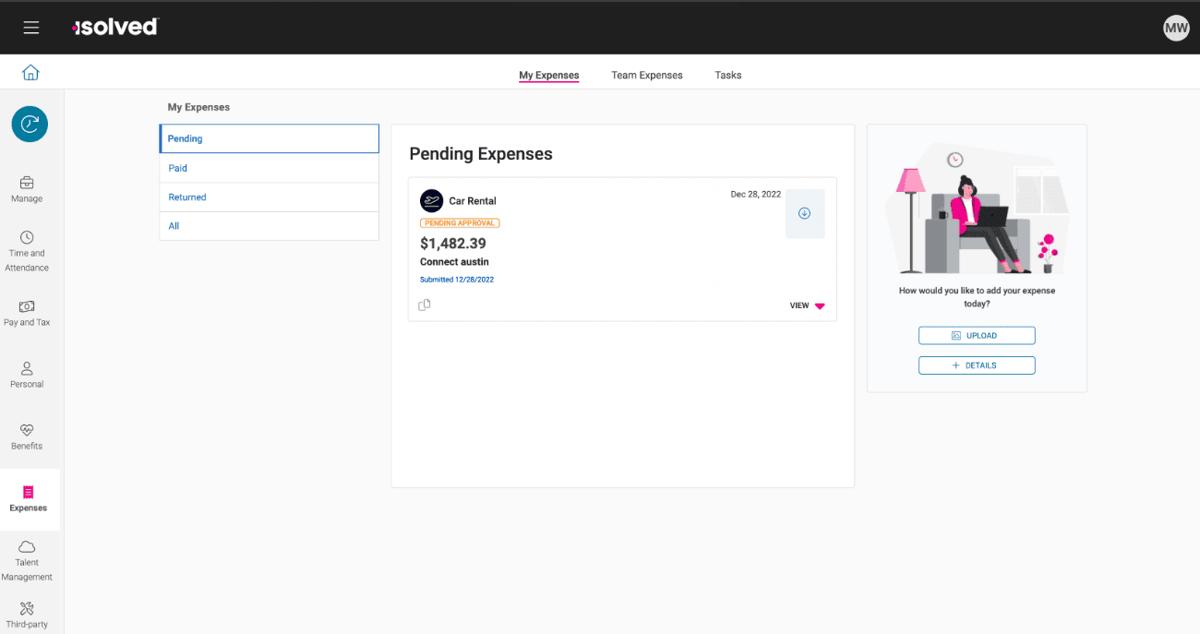The width and height of the screenshot is (1200, 634).
Task: Click the Expenses sidebar icon
Action: coord(27,495)
